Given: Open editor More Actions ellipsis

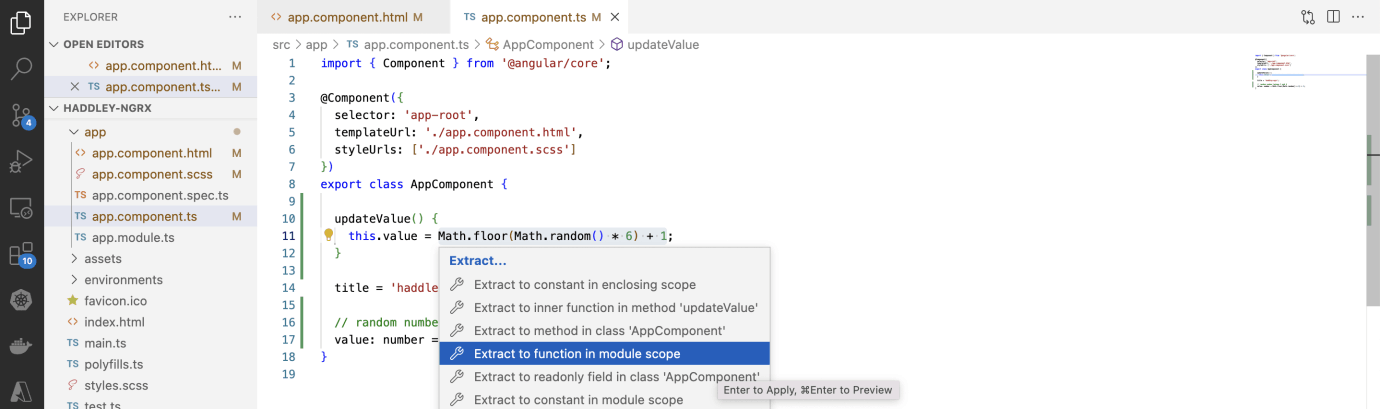Looking at the screenshot, I should (1358, 17).
